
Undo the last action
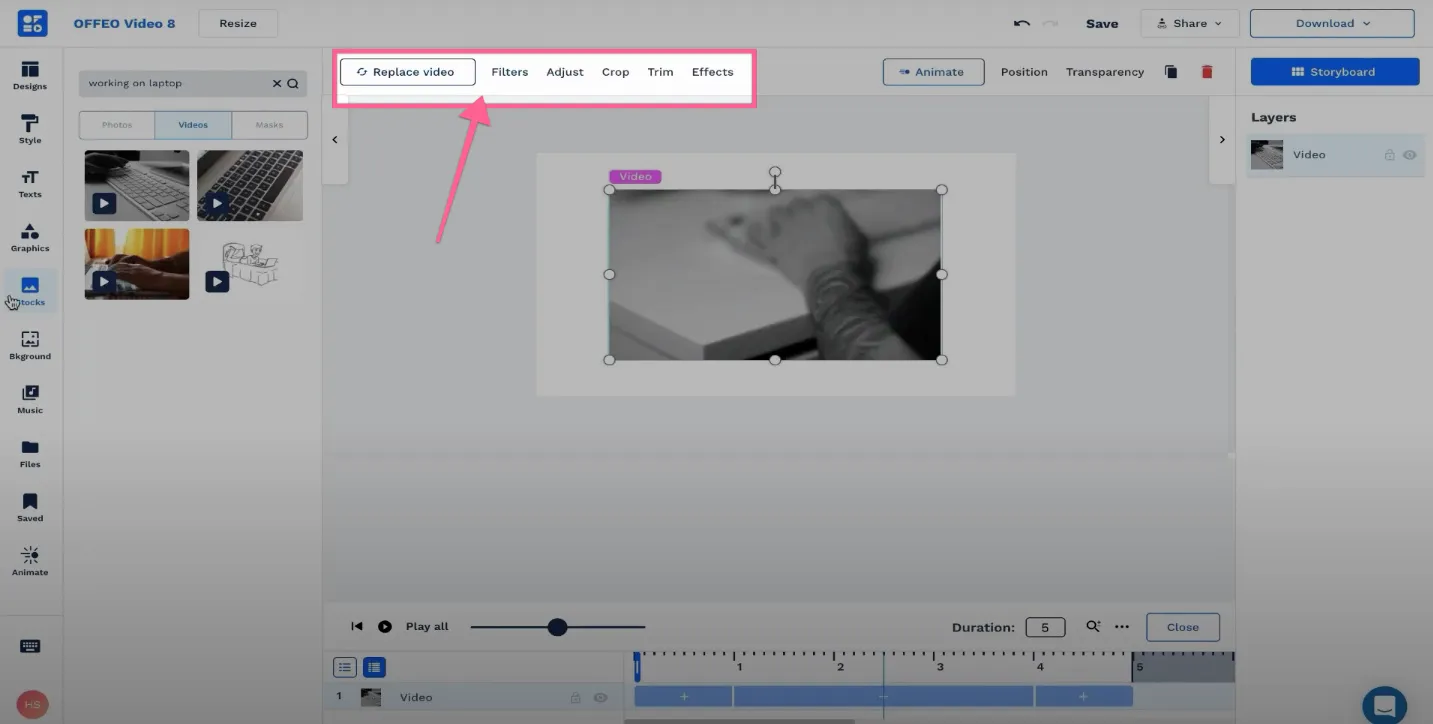coord(1022,23)
